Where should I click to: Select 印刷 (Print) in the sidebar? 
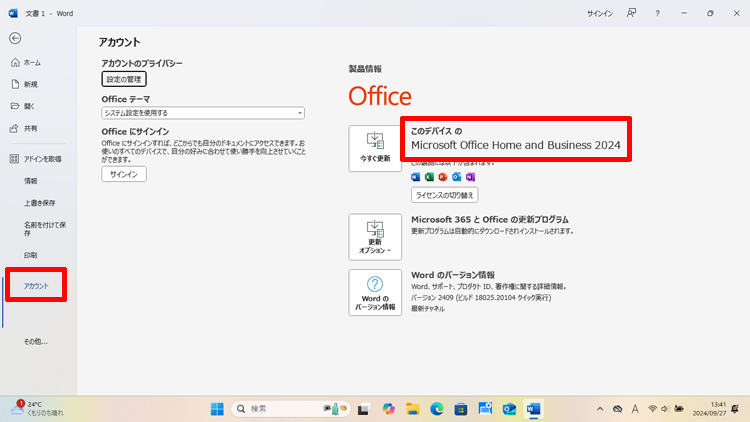[x=31, y=255]
